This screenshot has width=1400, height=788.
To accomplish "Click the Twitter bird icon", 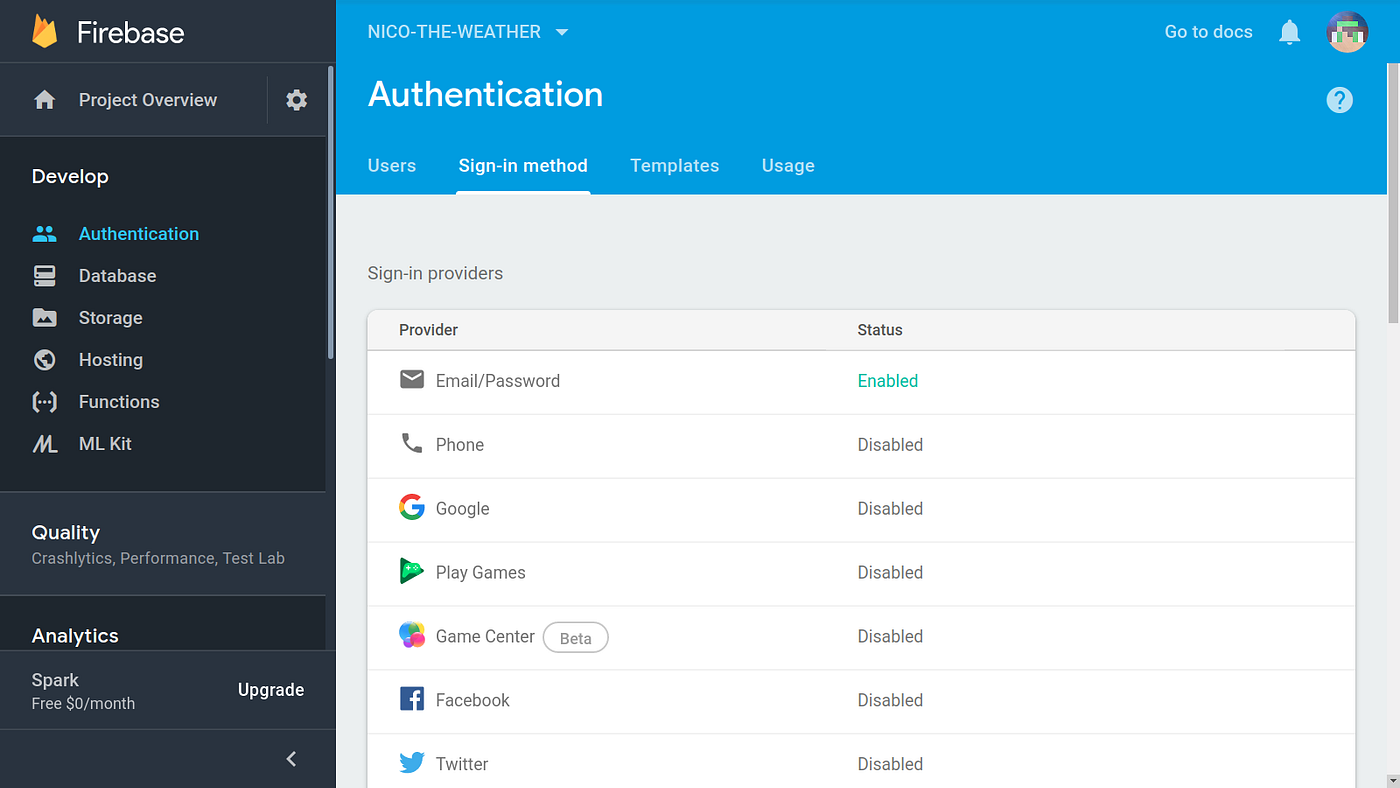I will 412,763.
